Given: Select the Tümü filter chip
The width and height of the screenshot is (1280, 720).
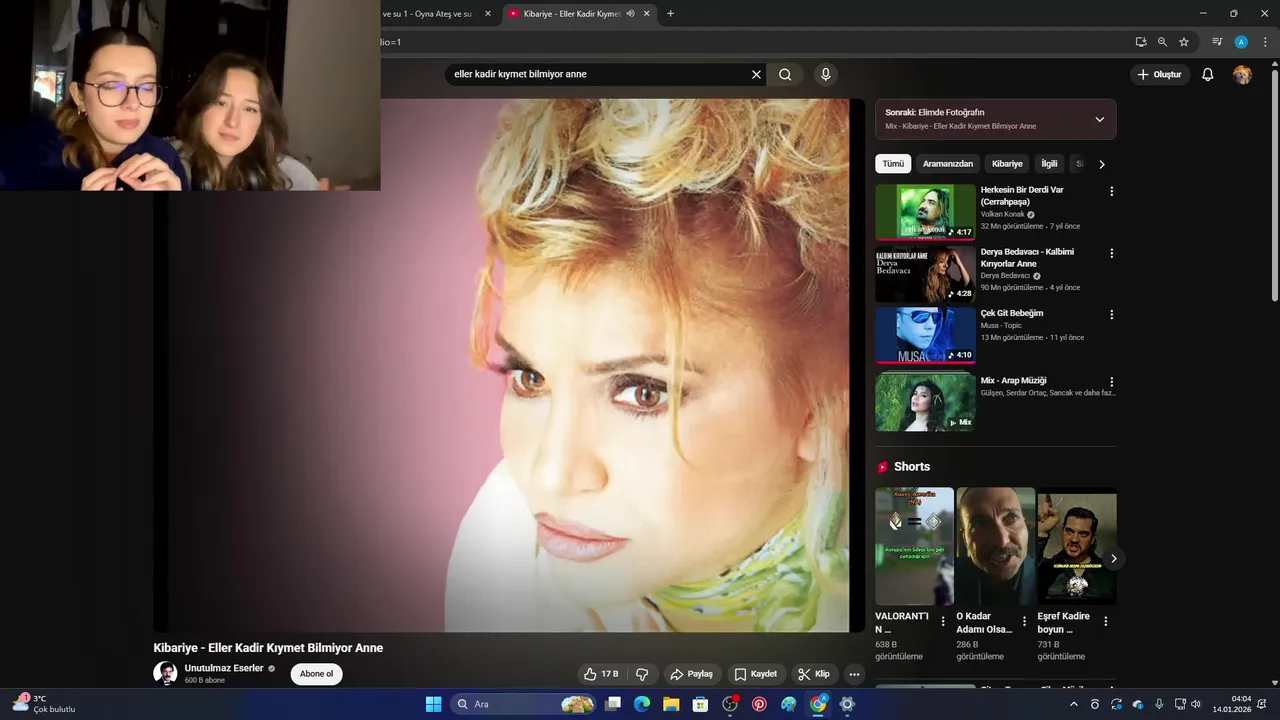Looking at the screenshot, I should click(893, 164).
